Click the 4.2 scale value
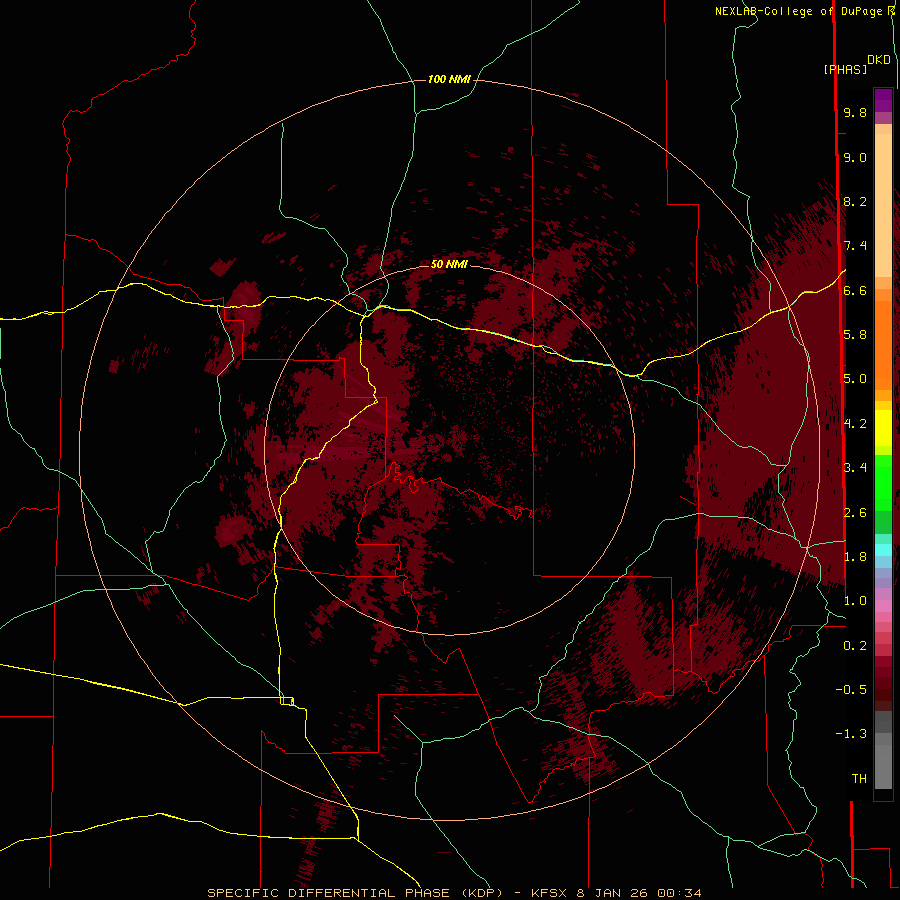Image resolution: width=900 pixels, height=900 pixels. click(x=855, y=424)
